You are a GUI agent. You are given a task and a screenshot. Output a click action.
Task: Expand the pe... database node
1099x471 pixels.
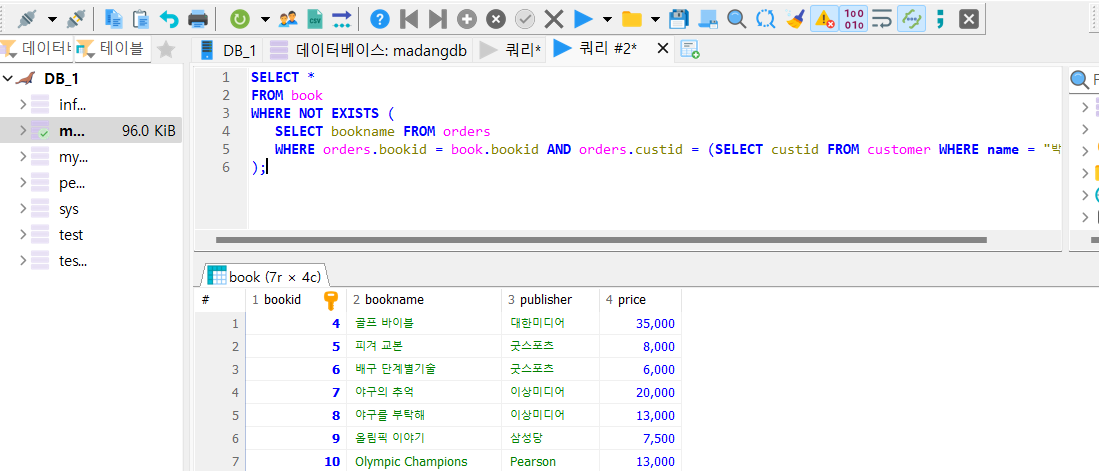tap(23, 183)
